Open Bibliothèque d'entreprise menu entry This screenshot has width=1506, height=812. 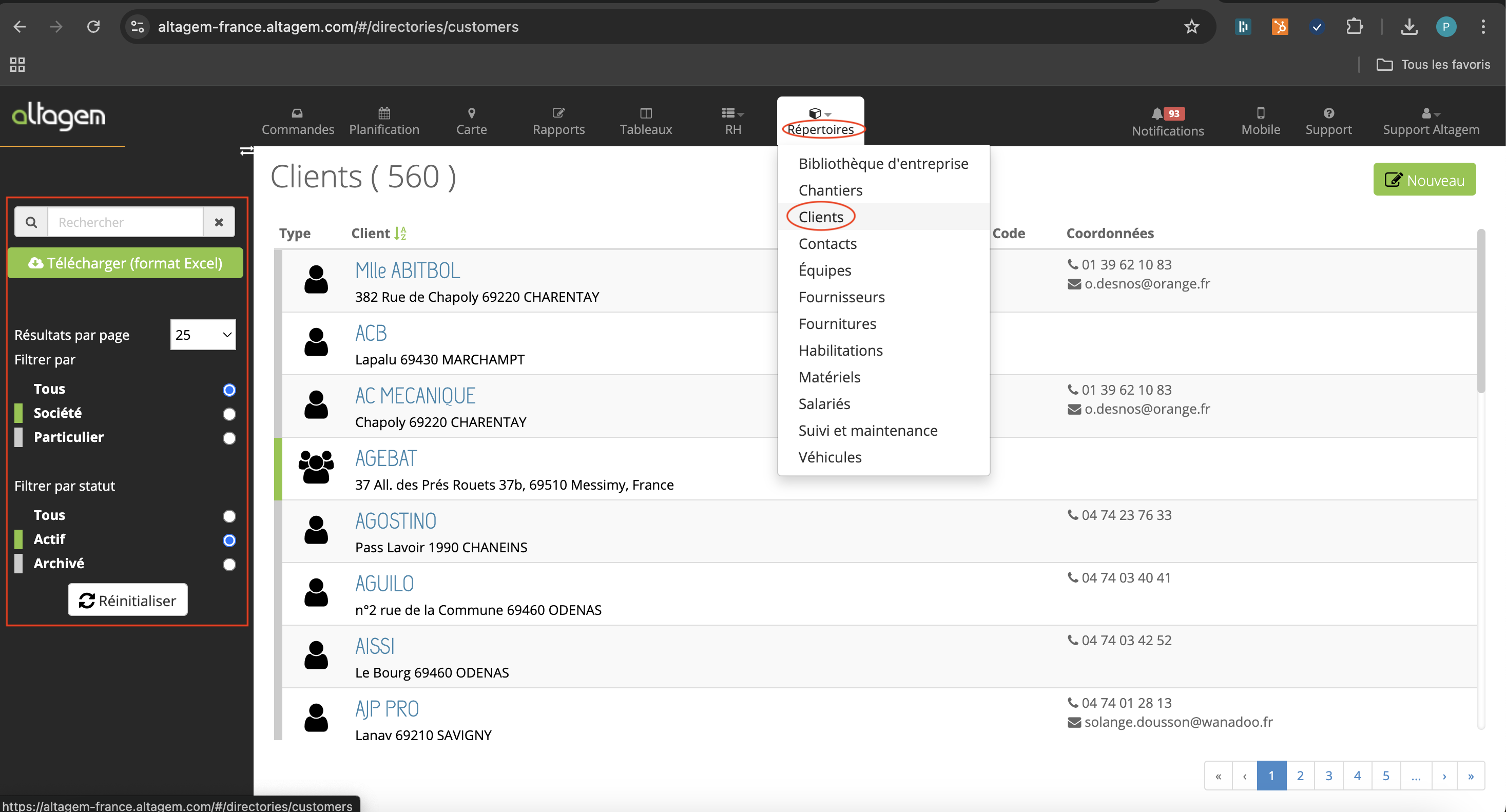click(883, 164)
